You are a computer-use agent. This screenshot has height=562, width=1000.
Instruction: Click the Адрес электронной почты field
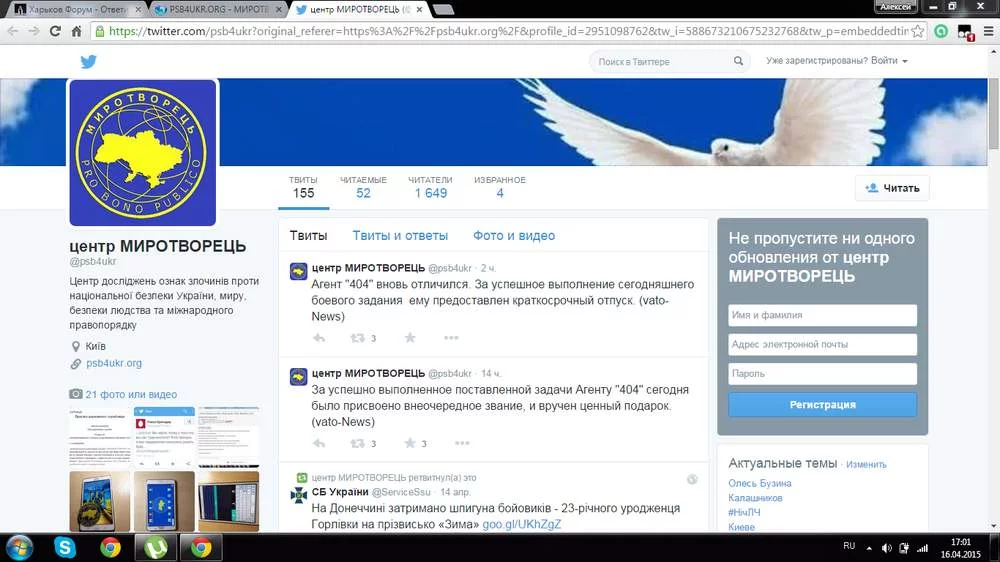[822, 344]
